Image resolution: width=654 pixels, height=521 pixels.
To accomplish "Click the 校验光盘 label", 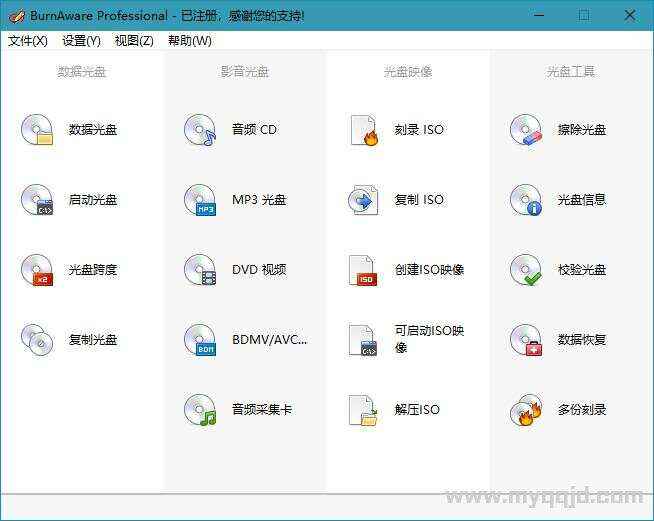I will (582, 270).
